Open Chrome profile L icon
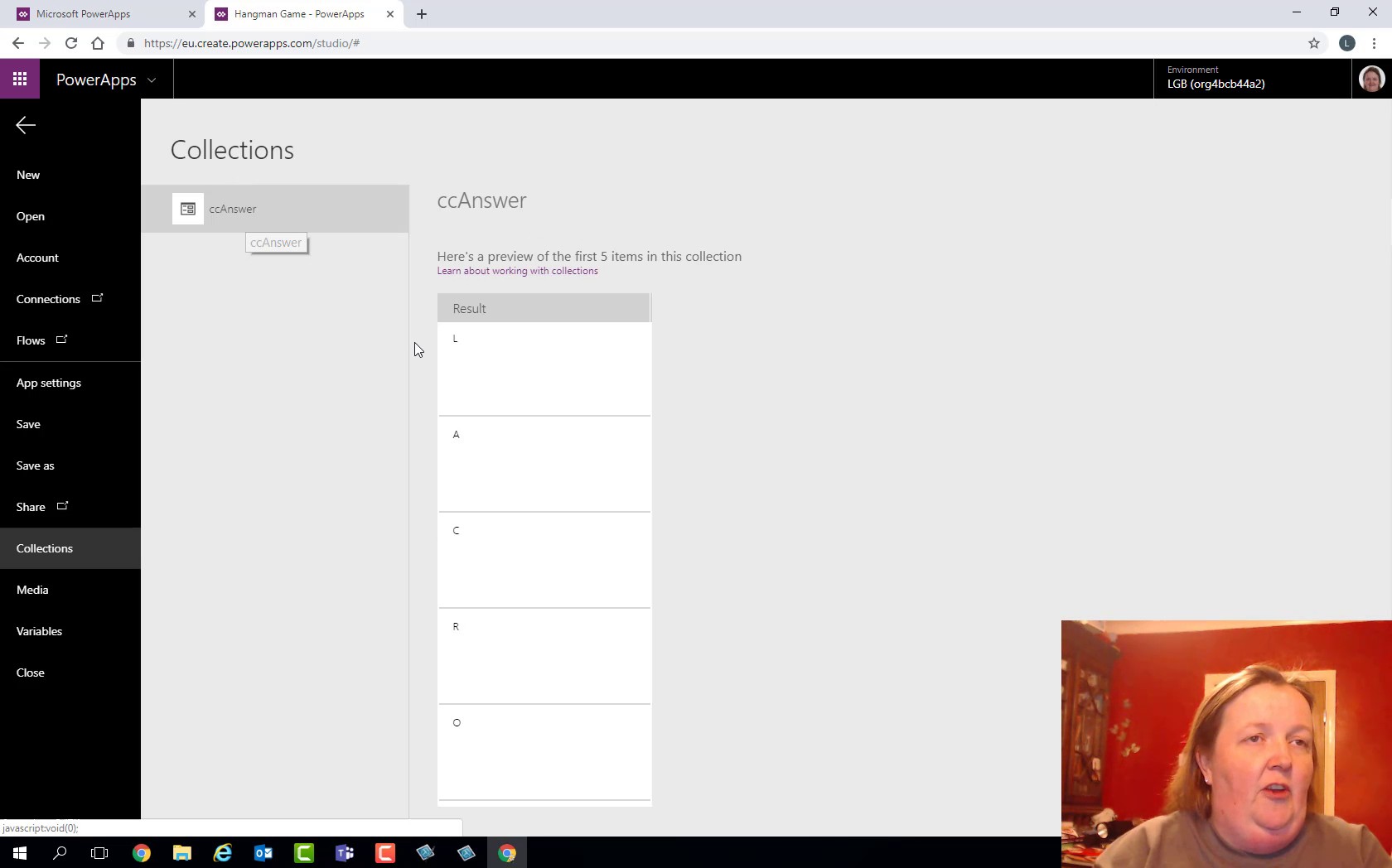This screenshot has height=868, width=1392. 1347,43
